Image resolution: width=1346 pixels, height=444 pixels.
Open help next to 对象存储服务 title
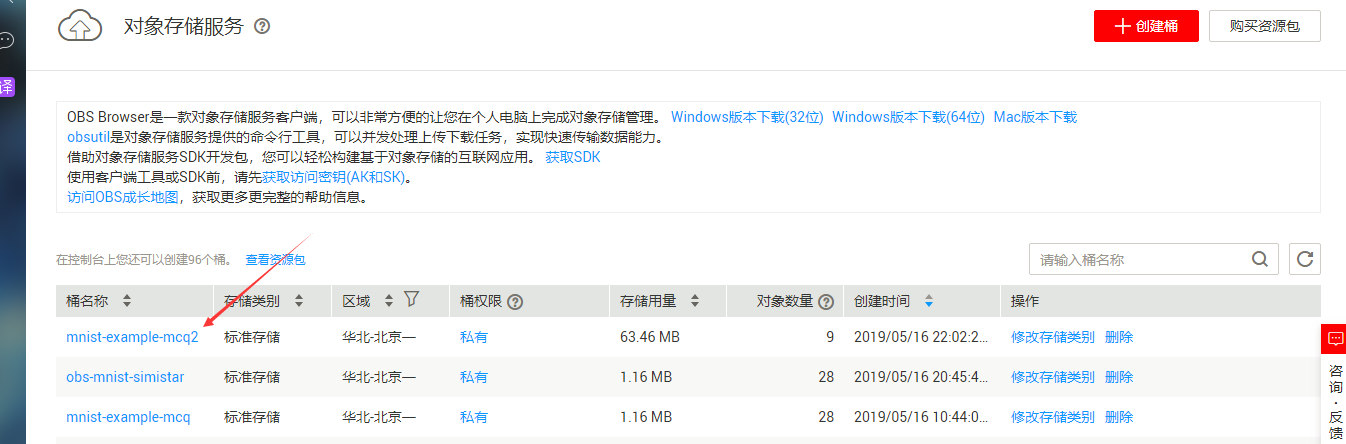coord(262,26)
